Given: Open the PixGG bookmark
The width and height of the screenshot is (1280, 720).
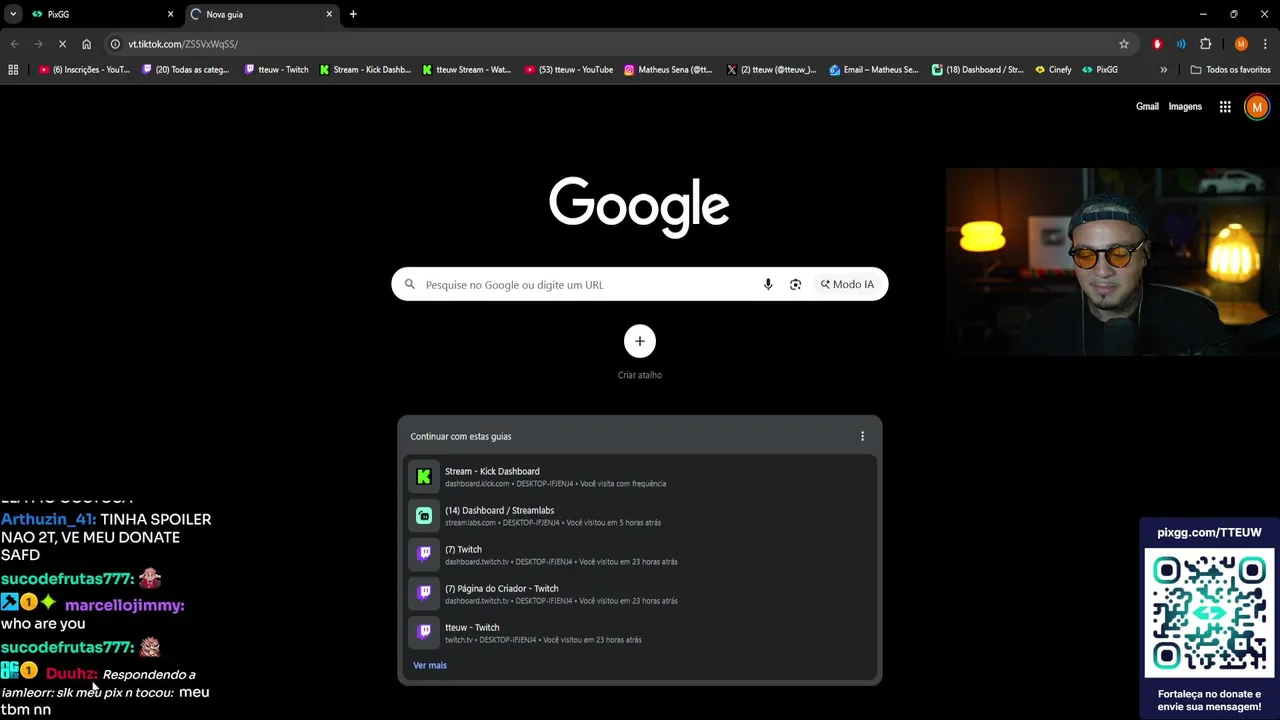Looking at the screenshot, I should 1100,70.
